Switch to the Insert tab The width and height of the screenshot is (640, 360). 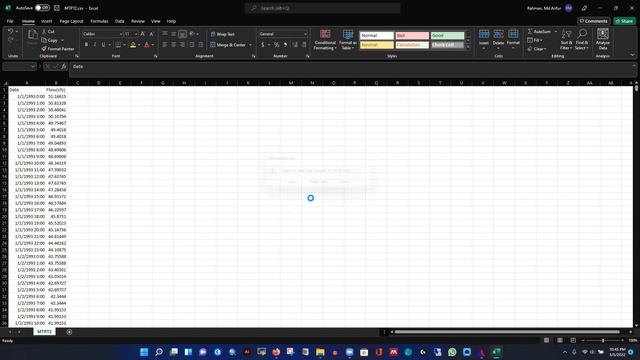[x=47, y=21]
